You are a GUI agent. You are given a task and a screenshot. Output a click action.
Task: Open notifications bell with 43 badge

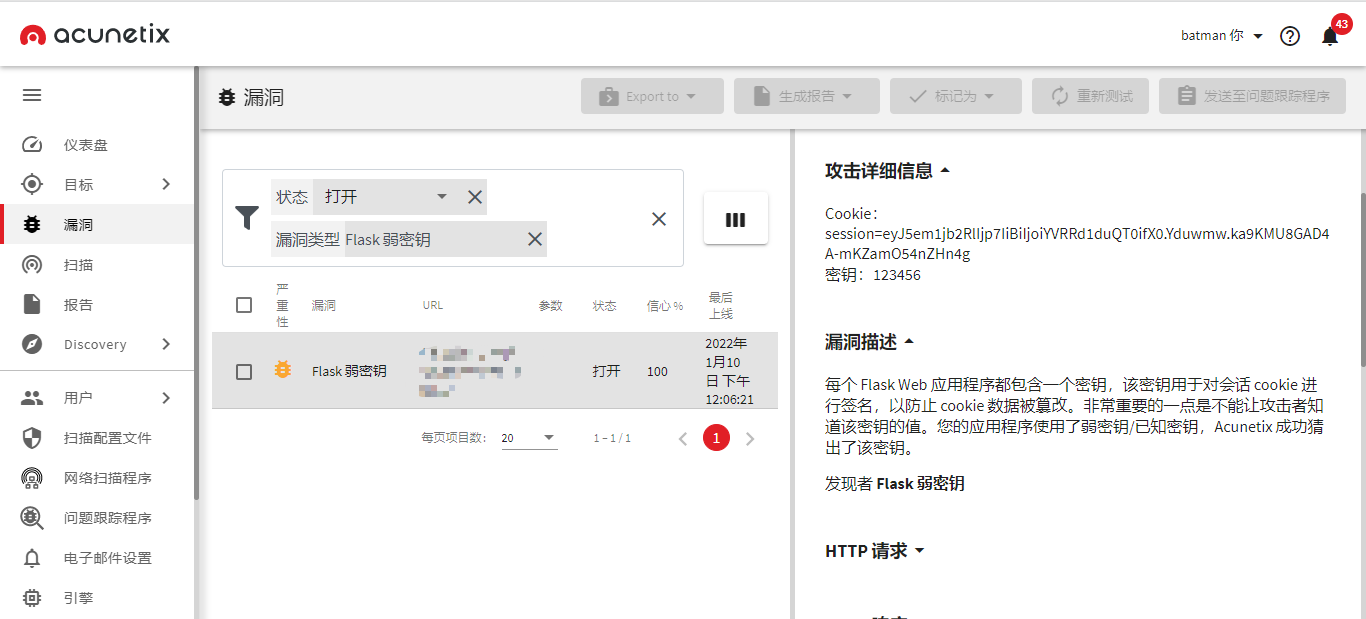[x=1330, y=36]
